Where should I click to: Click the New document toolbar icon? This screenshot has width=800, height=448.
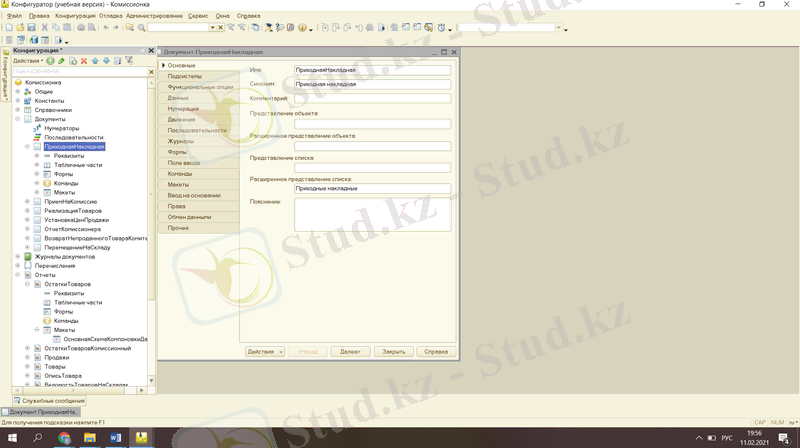(x=9, y=28)
